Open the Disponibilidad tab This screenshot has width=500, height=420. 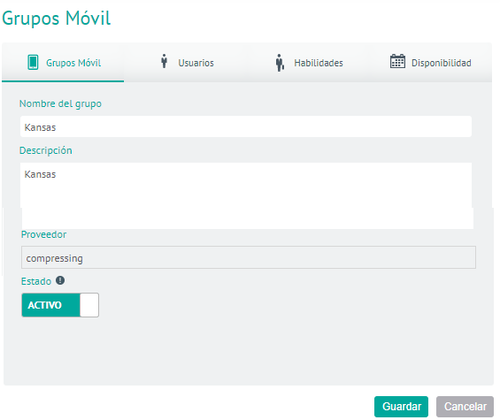(431, 63)
